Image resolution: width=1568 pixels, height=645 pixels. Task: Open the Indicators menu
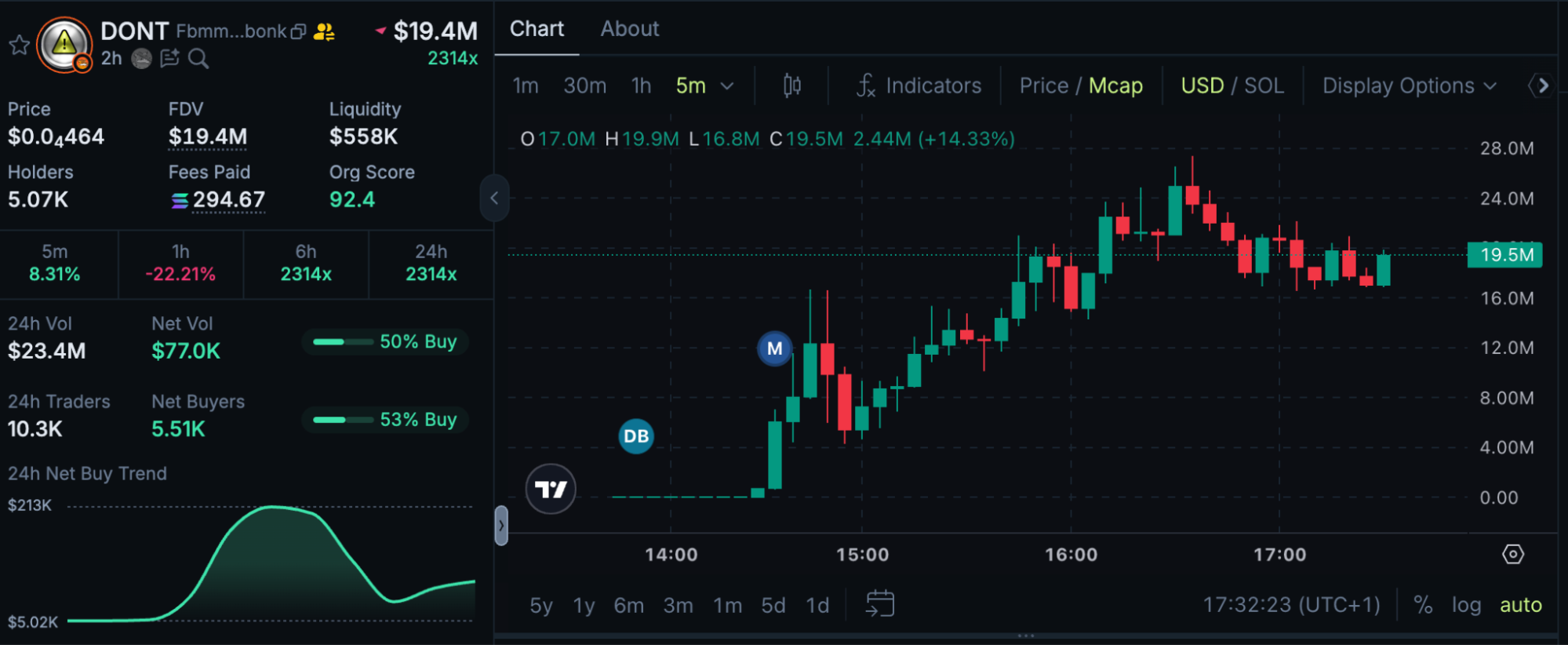pyautogui.click(x=919, y=86)
